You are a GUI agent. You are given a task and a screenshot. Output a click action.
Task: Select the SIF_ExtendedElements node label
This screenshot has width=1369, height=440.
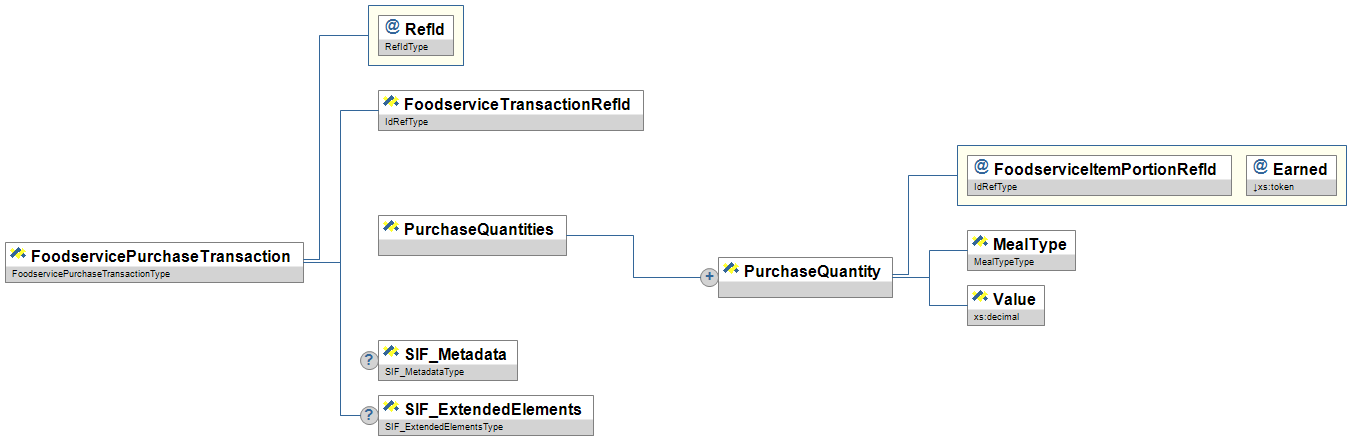492,409
